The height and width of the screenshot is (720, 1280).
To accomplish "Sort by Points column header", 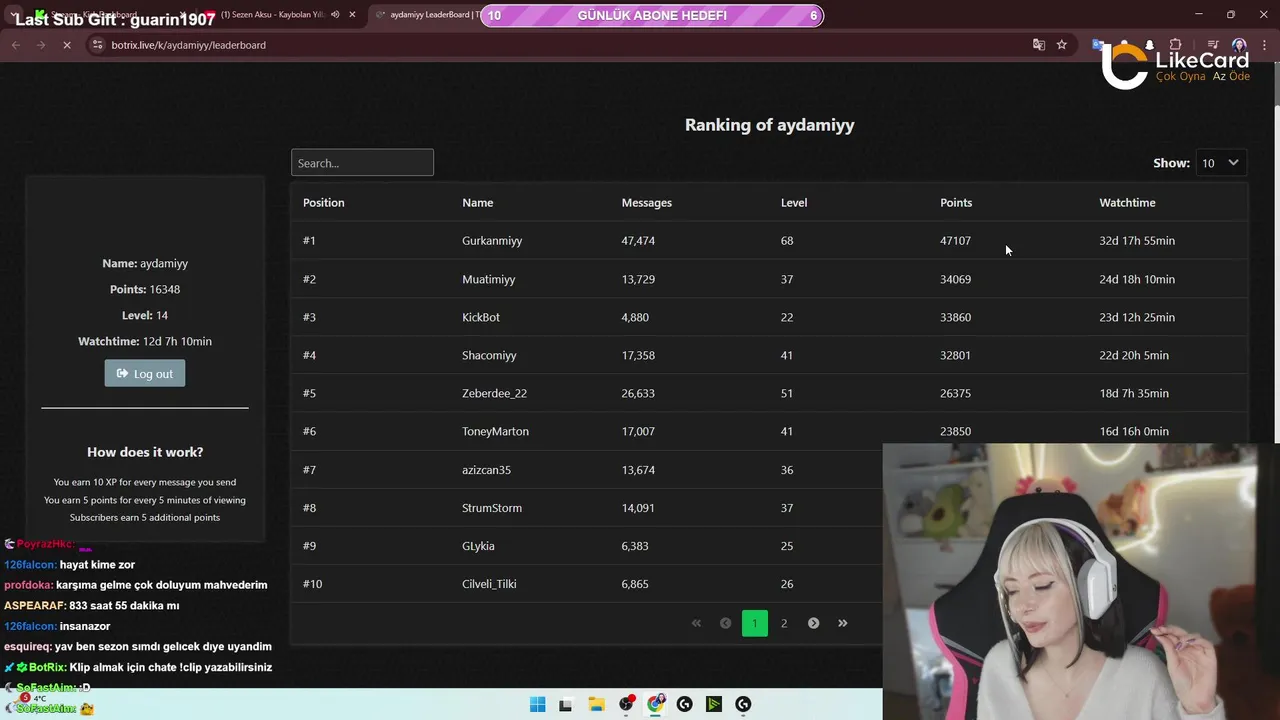I will (956, 202).
